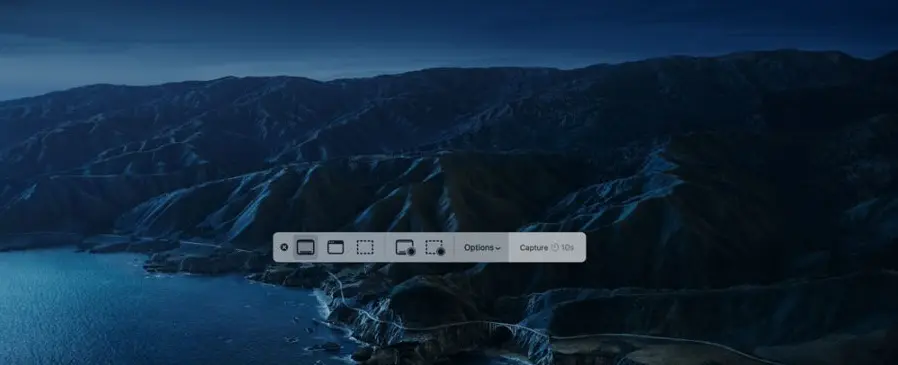Viewport: 898px width, 365px height.
Task: Select Capture Selected Window icon
Action: (x=336, y=248)
